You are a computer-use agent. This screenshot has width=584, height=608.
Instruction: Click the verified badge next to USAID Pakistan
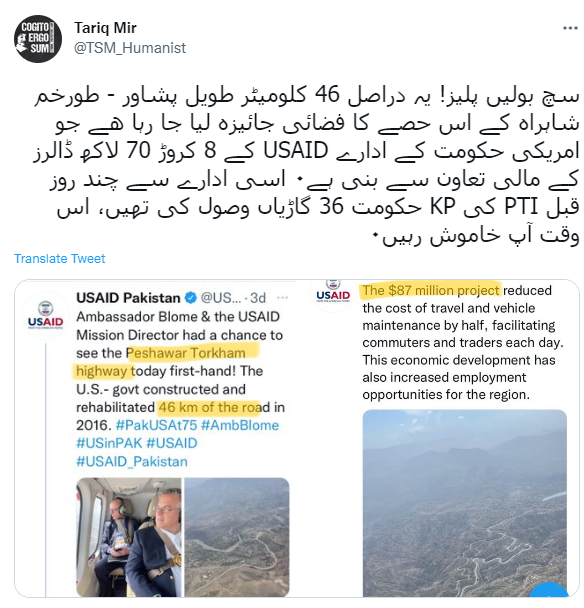point(190,298)
